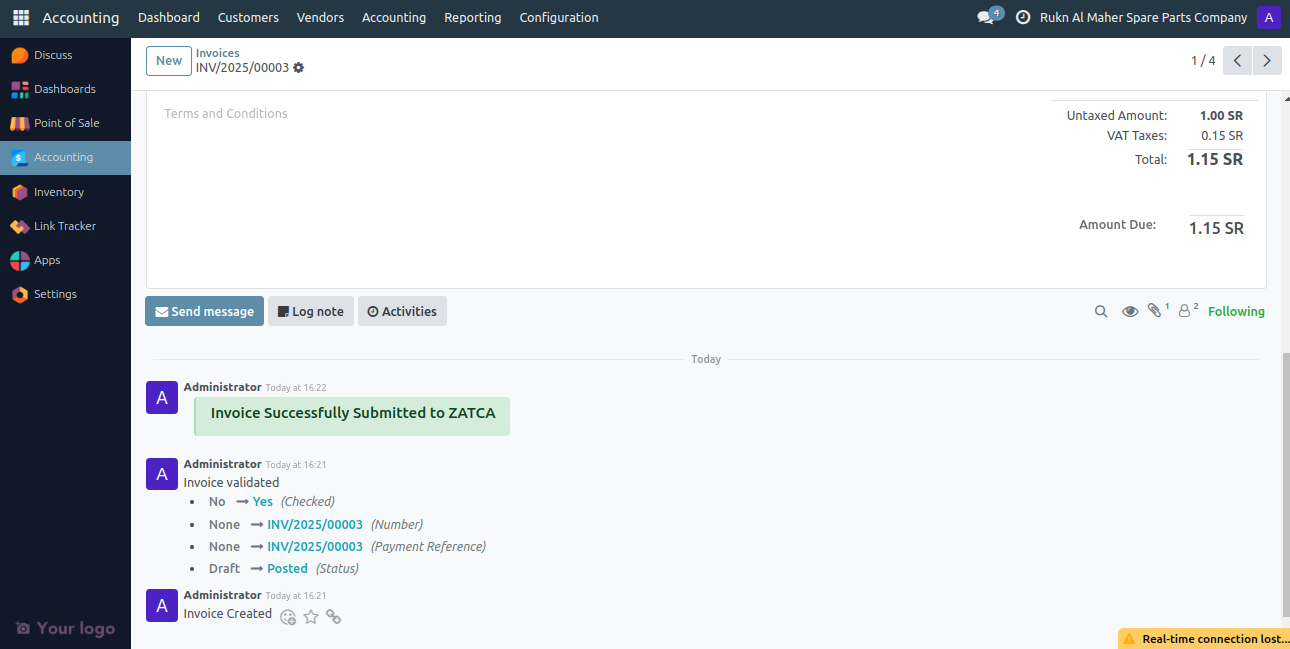Open the apps grid icon top left
This screenshot has width=1290, height=649.
[x=20, y=17]
